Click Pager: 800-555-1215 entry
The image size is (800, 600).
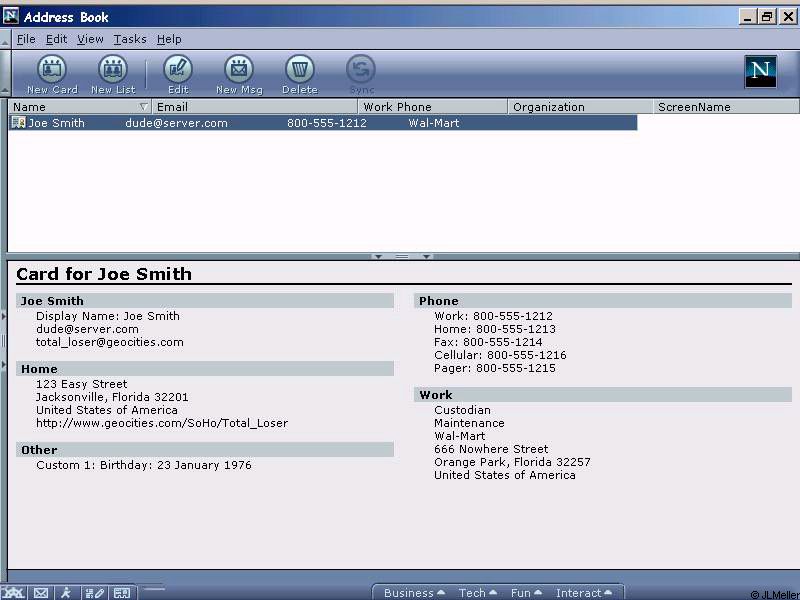tap(495, 368)
